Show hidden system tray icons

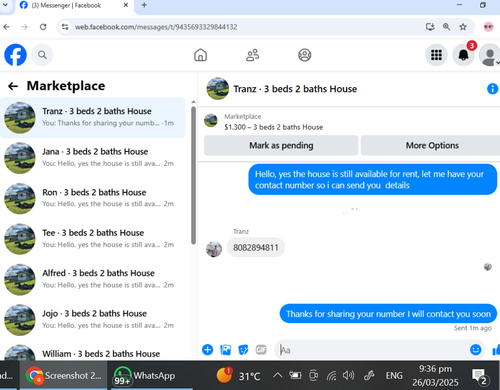pyautogui.click(x=277, y=375)
